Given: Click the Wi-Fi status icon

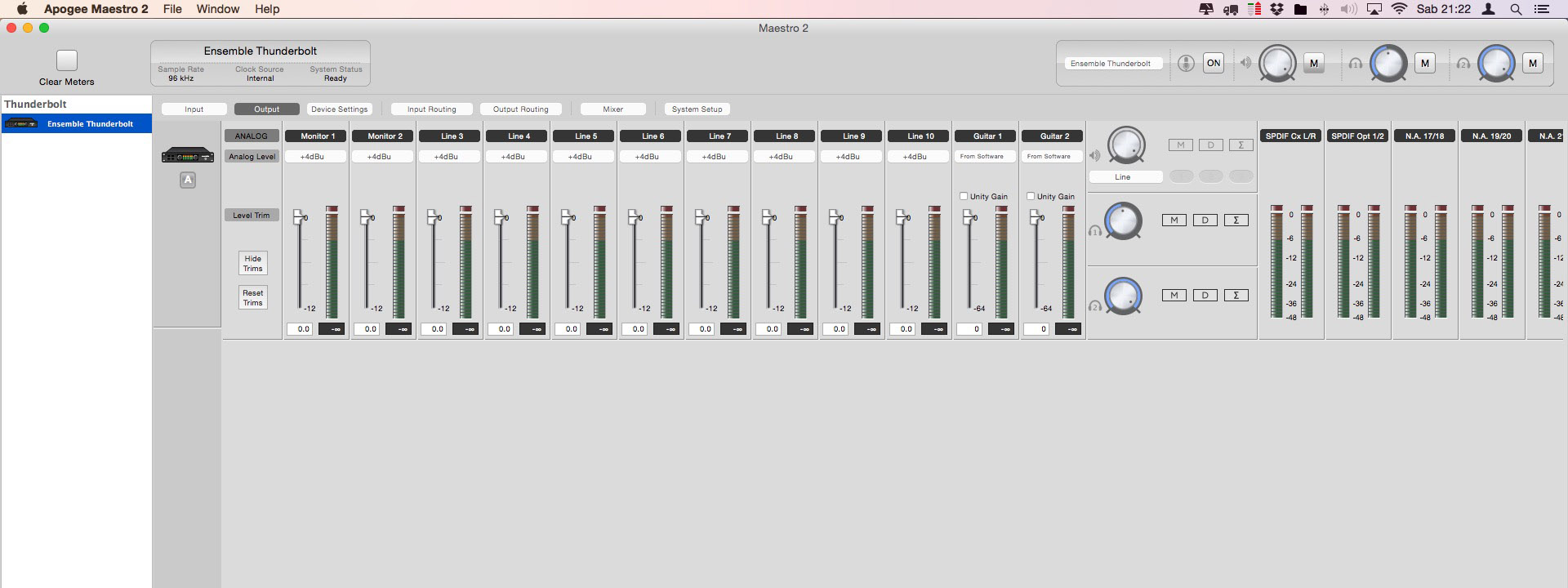Looking at the screenshot, I should point(1399,9).
